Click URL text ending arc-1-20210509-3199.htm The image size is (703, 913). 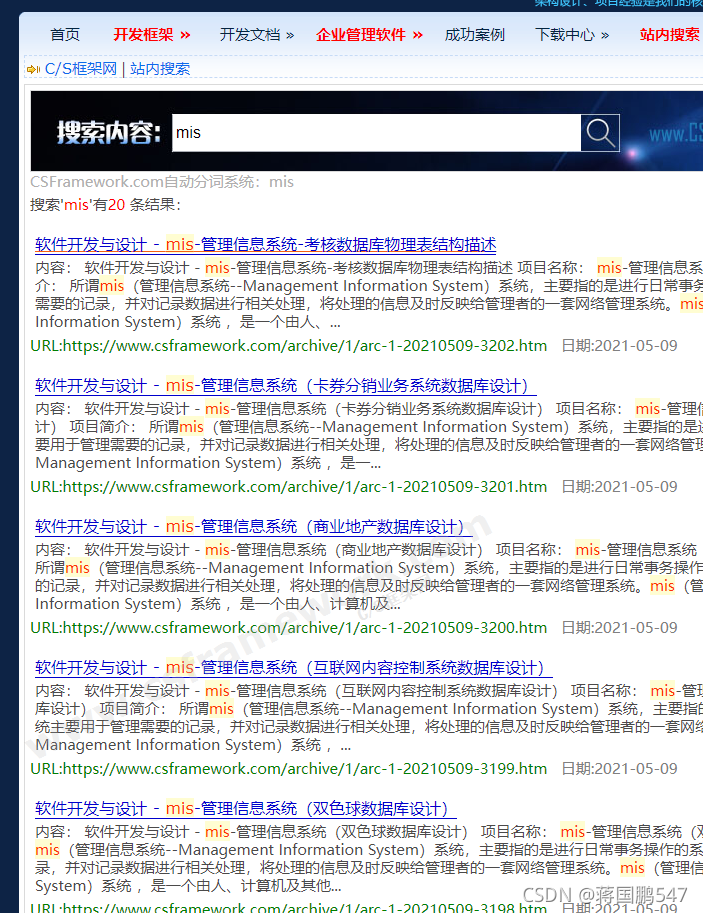[289, 769]
